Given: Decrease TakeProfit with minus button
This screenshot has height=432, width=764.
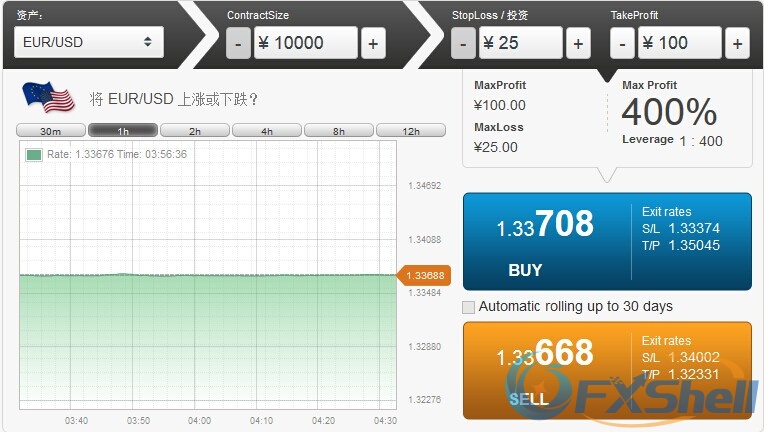Looking at the screenshot, I should coord(622,43).
